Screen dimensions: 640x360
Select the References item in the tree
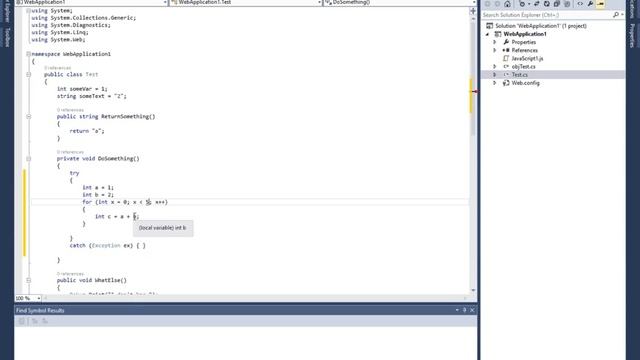(x=524, y=50)
